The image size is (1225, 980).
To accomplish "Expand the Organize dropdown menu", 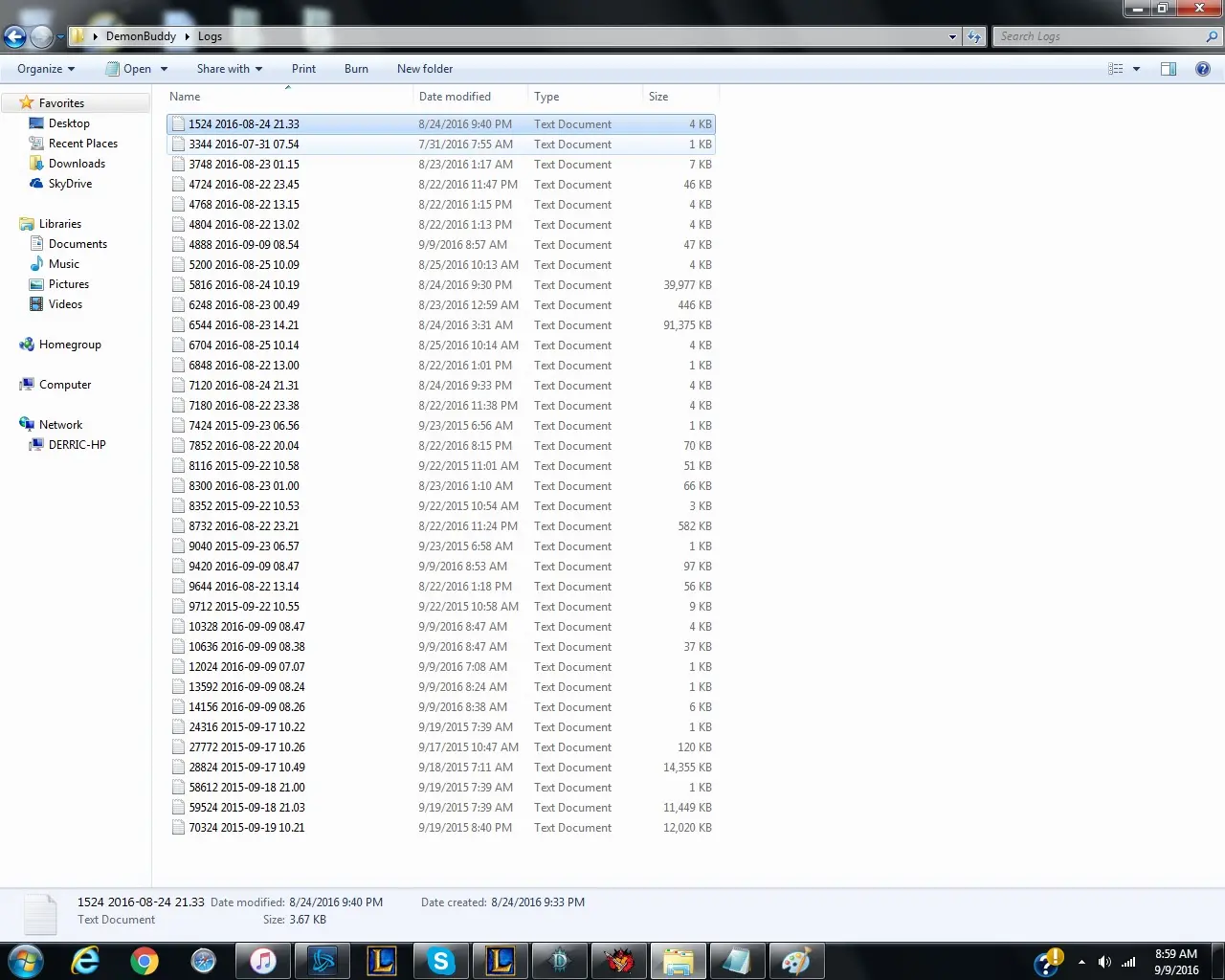I will [x=45, y=69].
